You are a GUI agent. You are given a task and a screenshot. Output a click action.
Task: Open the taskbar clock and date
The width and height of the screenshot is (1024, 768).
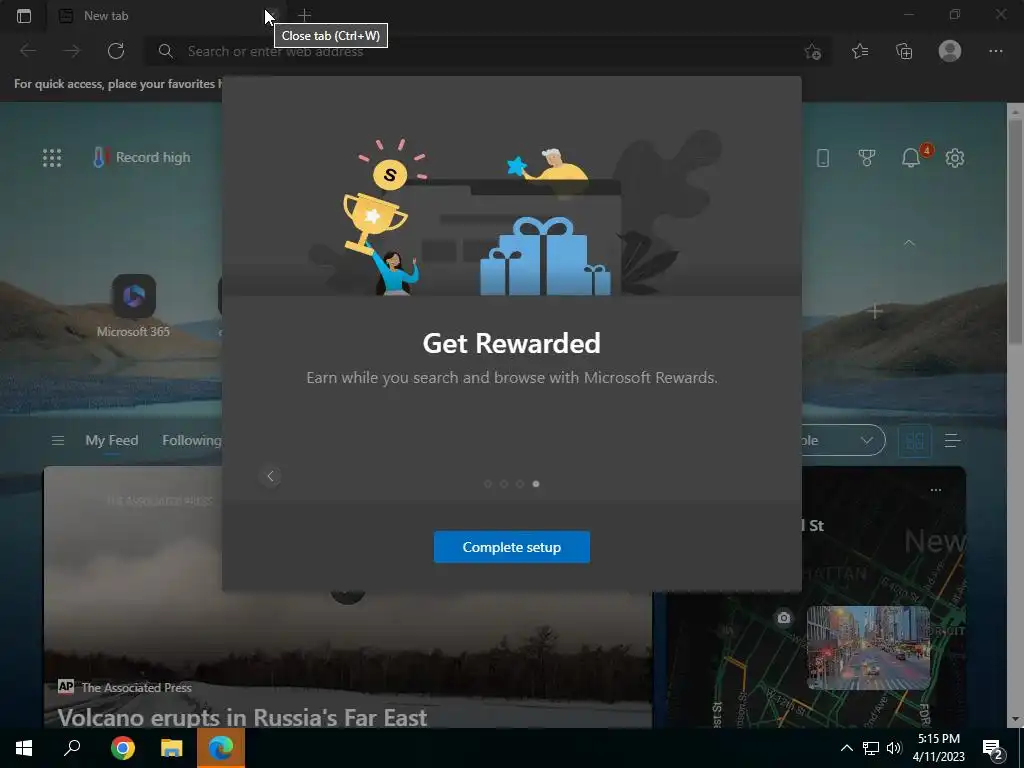coord(938,748)
